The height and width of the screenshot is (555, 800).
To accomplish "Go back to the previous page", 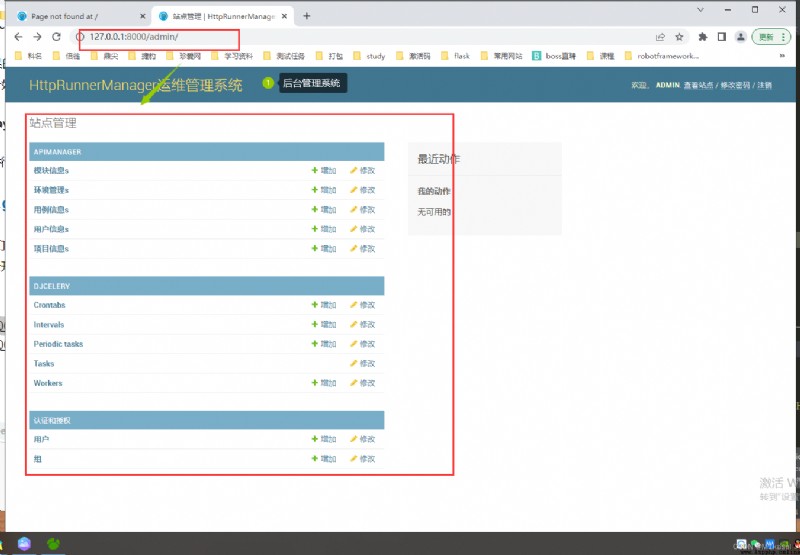I will click(x=18, y=37).
